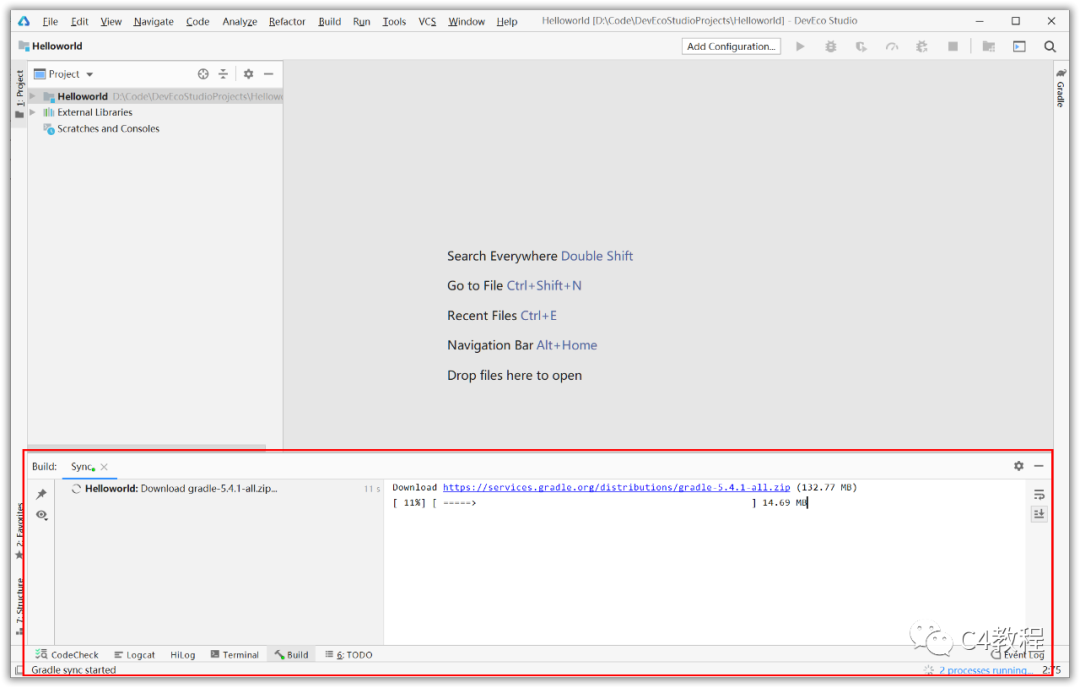Open Project panel gear settings
This screenshot has height=688, width=1080.
point(249,74)
